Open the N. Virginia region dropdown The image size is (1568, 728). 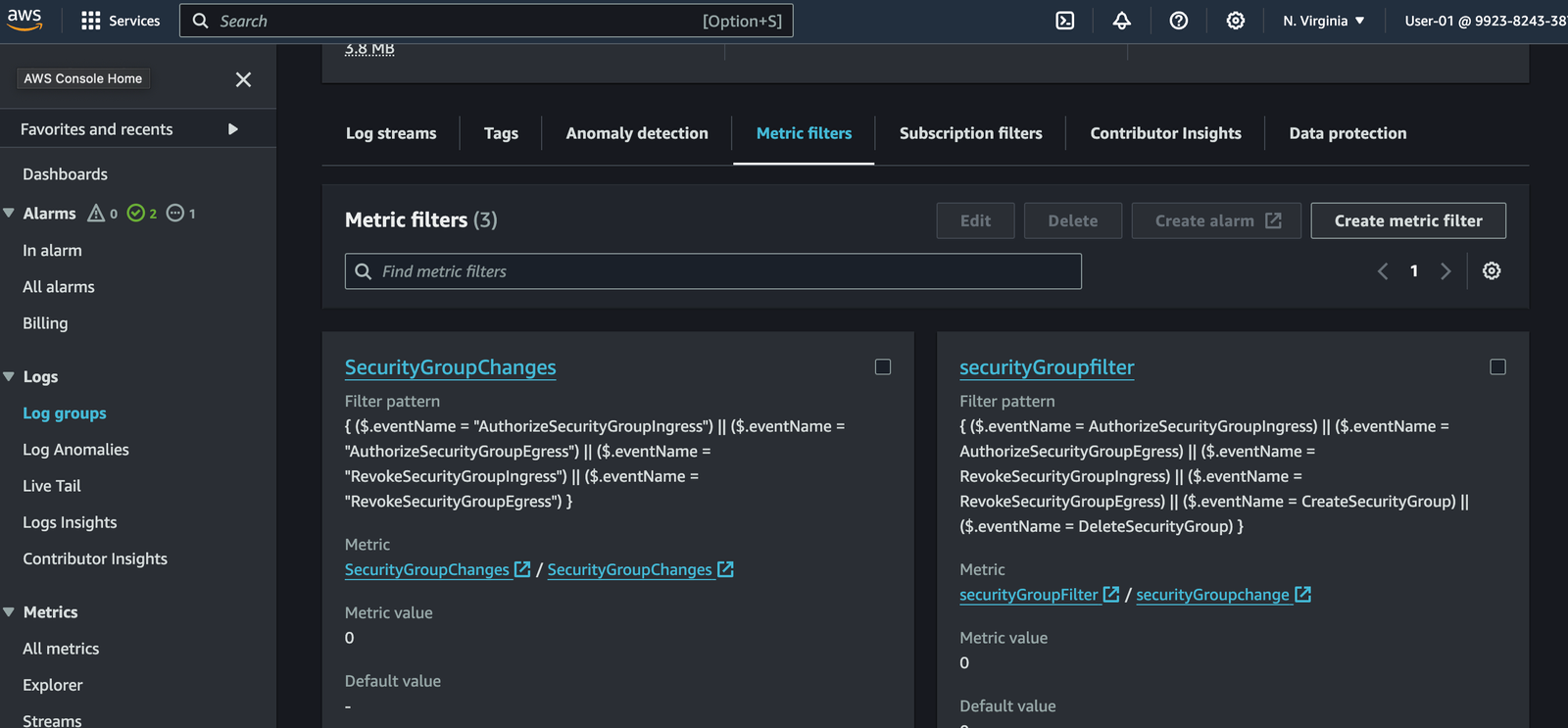pyautogui.click(x=1323, y=21)
